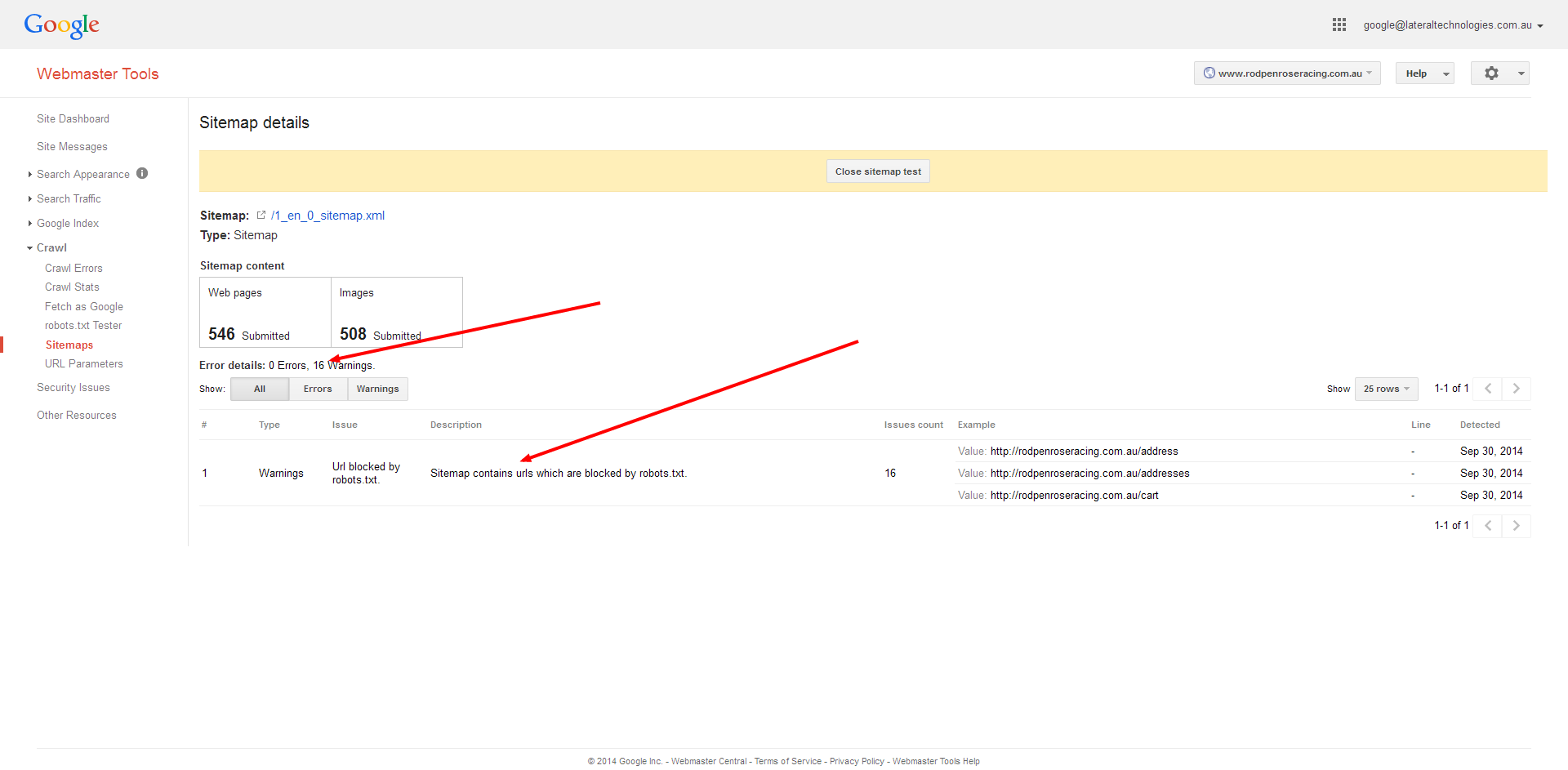
Task: Click the rodpenroseracing.com.au/address example URL
Action: 1085,451
